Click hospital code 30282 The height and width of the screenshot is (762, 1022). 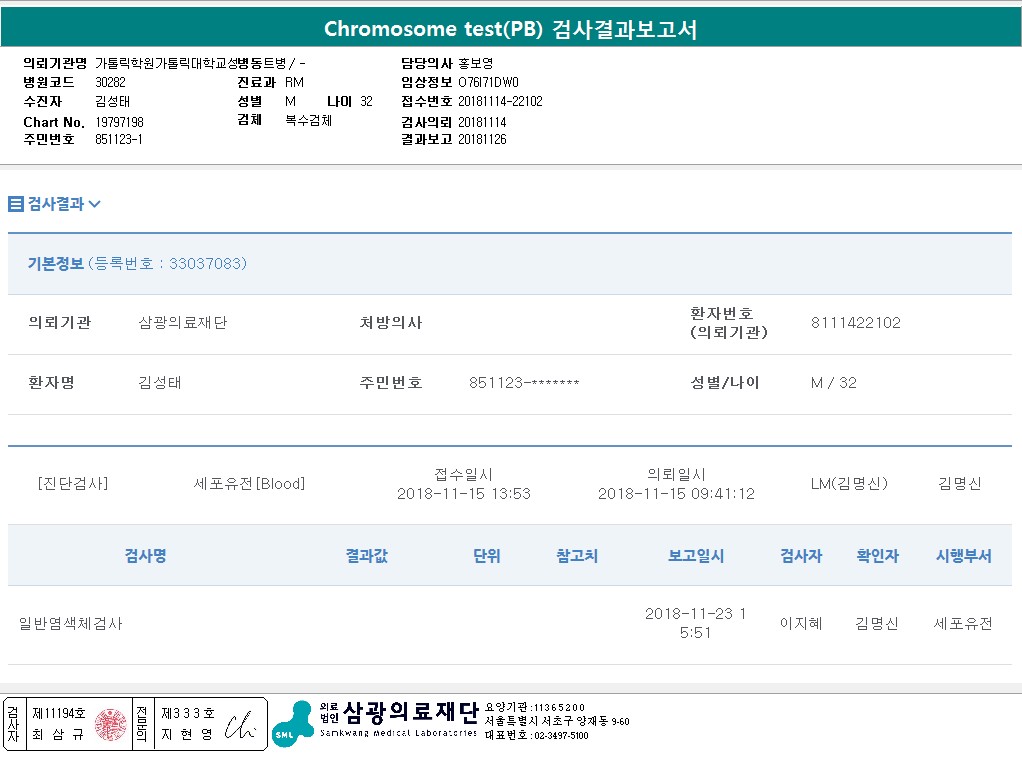pyautogui.click(x=110, y=82)
